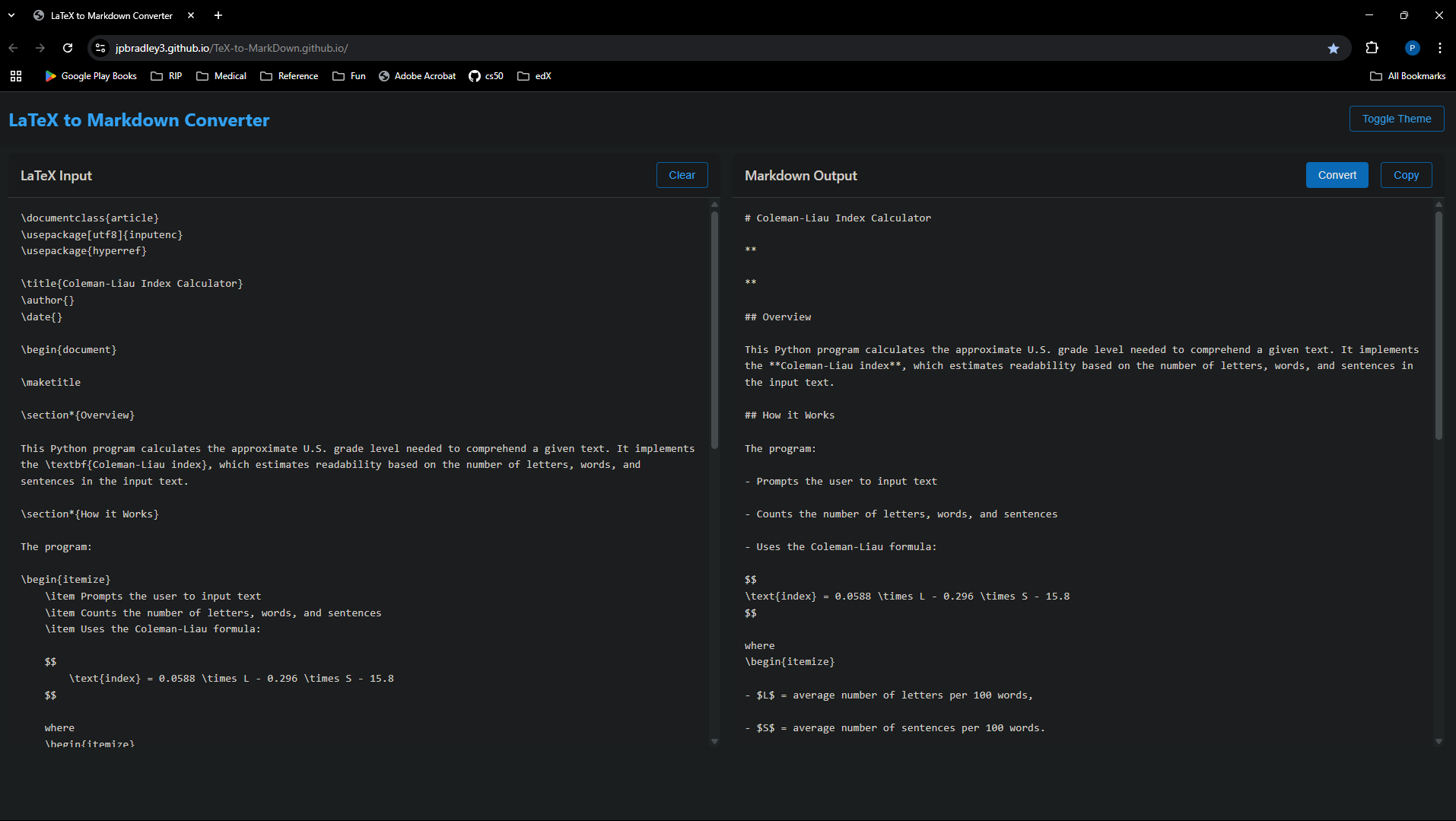Image resolution: width=1456 pixels, height=821 pixels.
Task: Open a new browser tab
Action: click(x=218, y=15)
